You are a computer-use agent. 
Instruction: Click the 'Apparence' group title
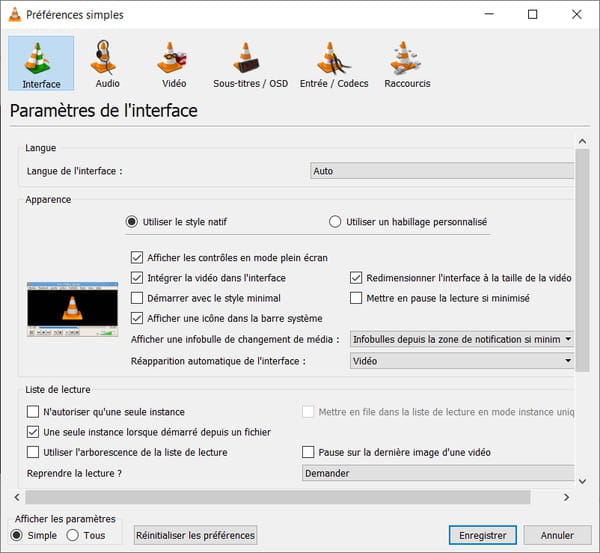pos(48,199)
